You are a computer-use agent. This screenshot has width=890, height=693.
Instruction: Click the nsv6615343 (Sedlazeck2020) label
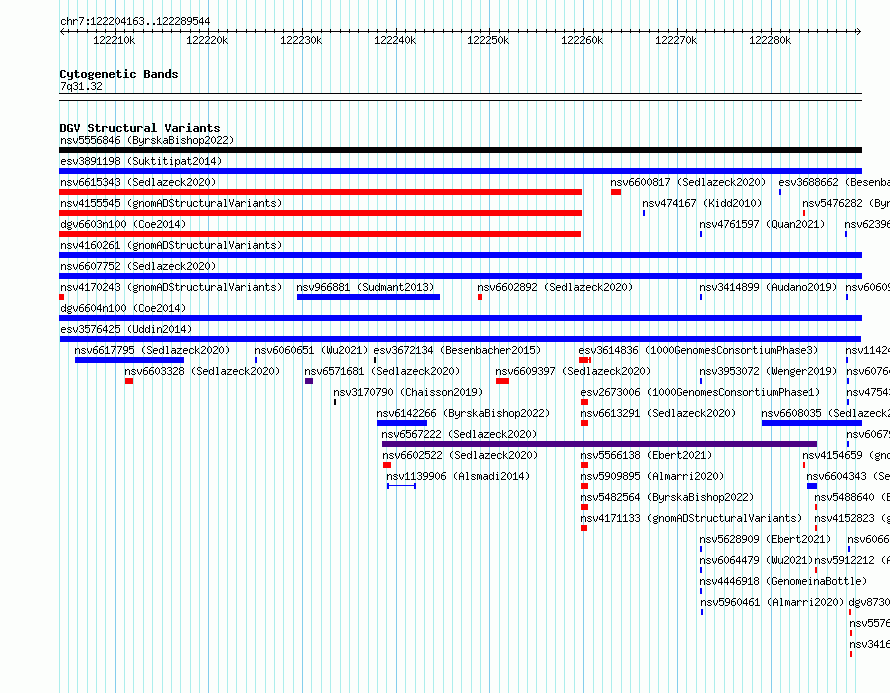(x=138, y=182)
